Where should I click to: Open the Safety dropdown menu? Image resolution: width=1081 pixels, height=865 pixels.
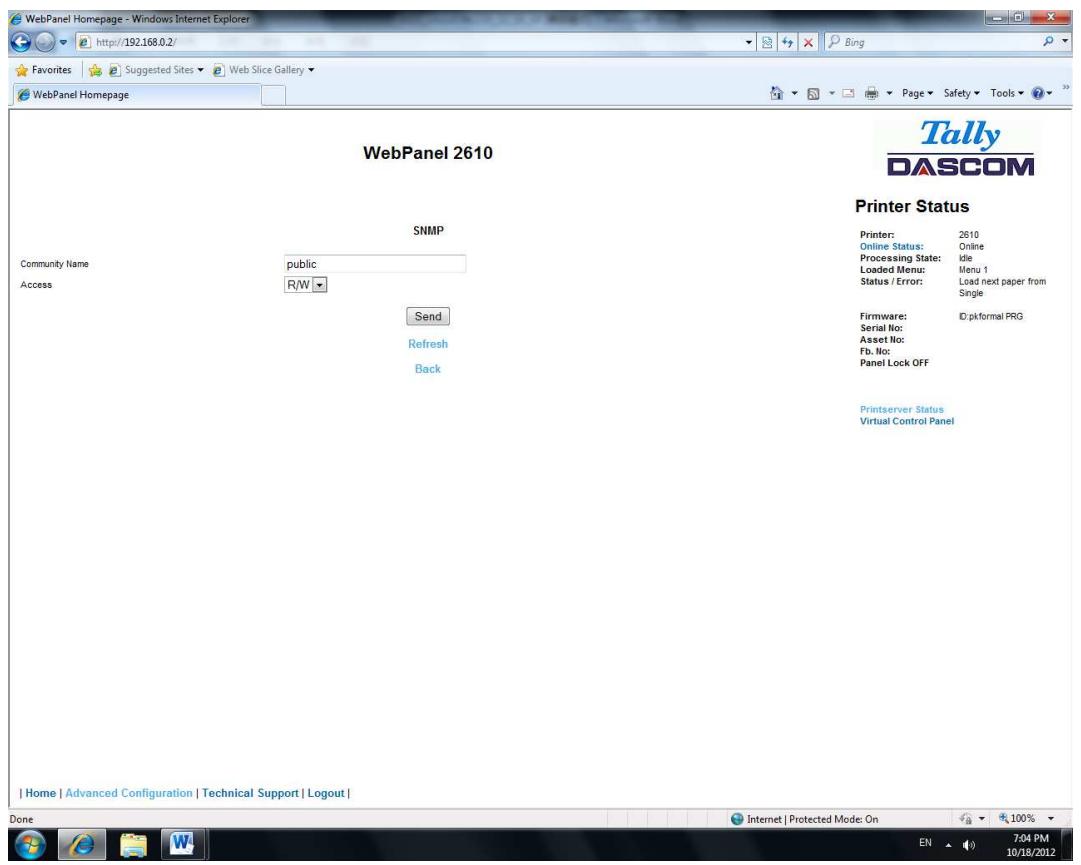[x=957, y=92]
